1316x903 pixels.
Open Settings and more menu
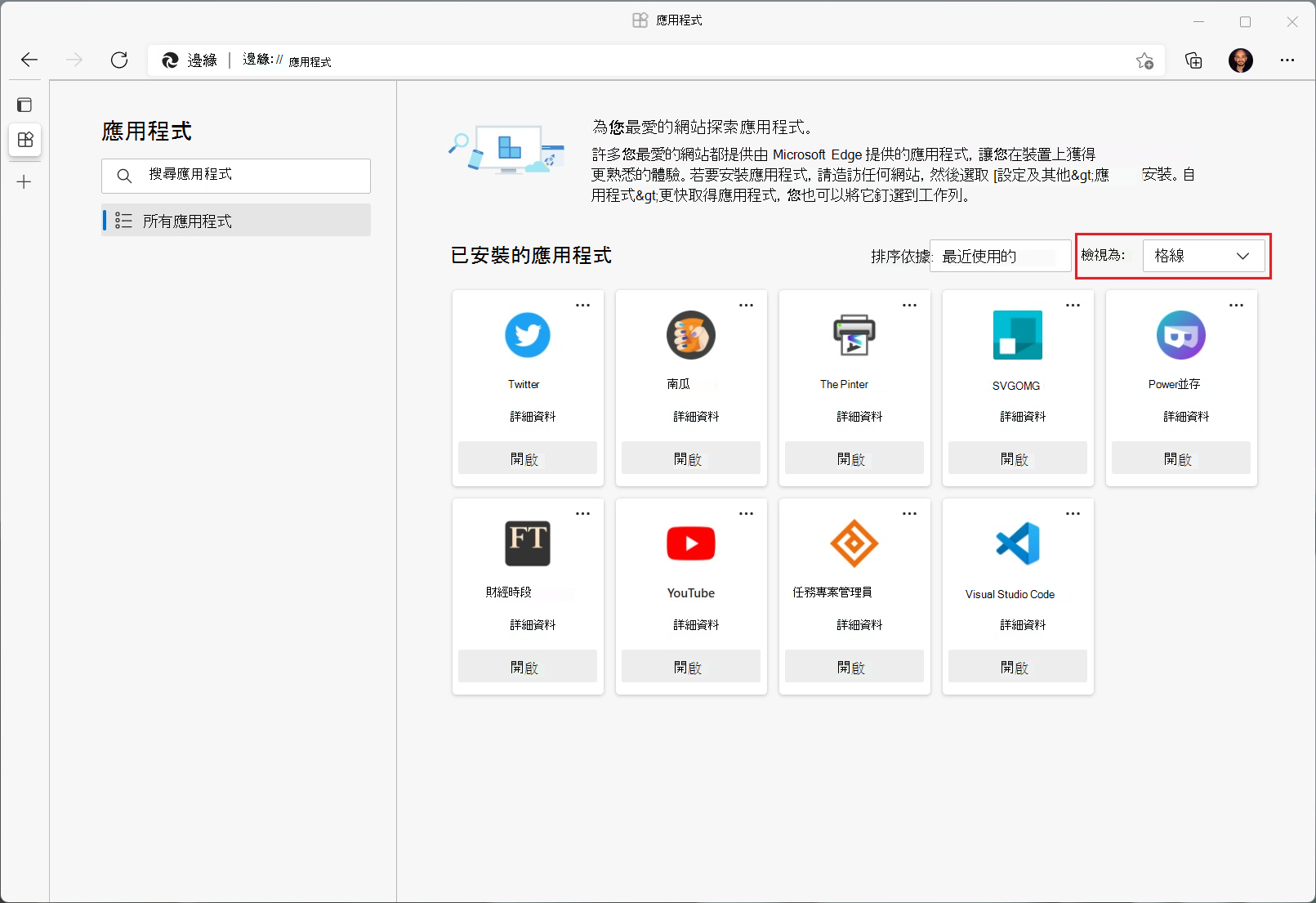[x=1287, y=60]
